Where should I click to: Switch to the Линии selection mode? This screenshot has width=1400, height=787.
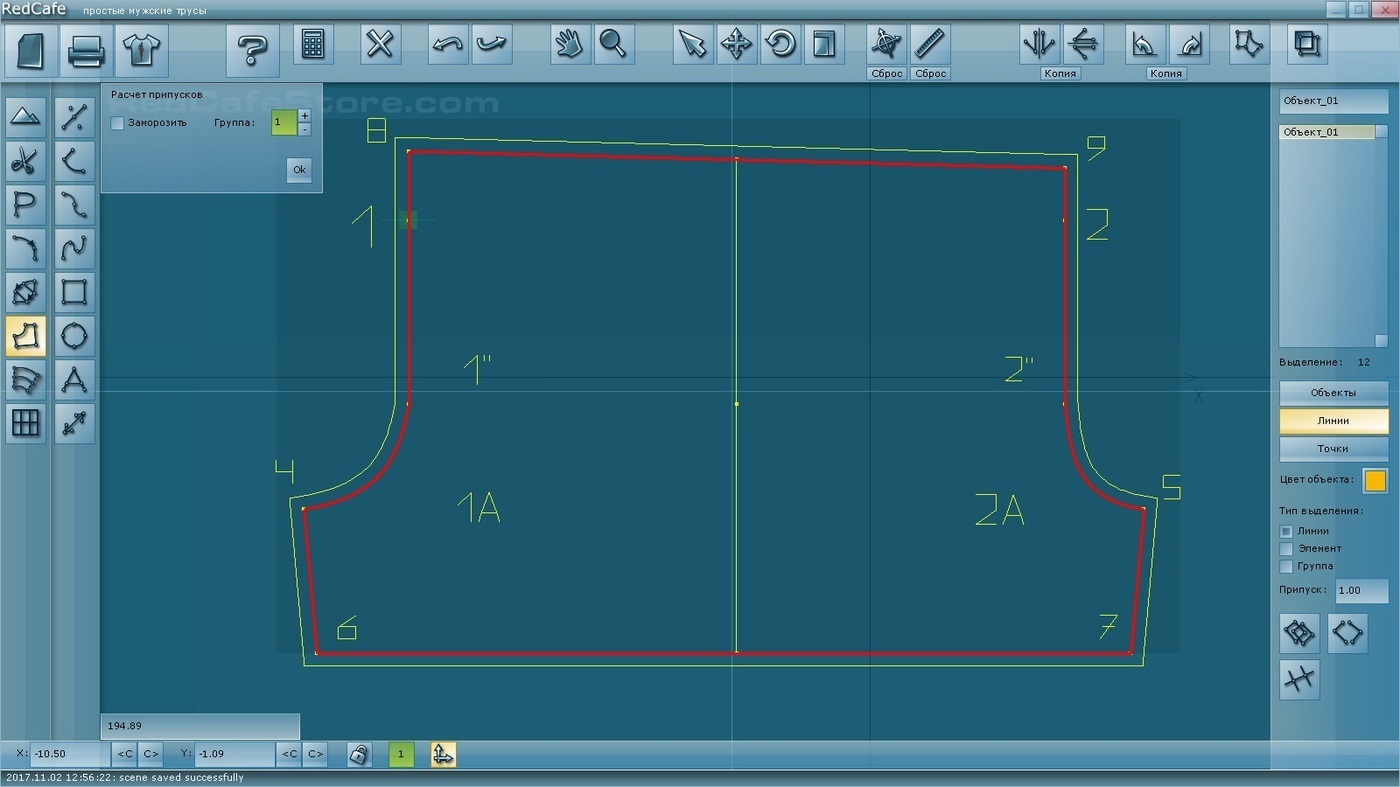point(1333,420)
